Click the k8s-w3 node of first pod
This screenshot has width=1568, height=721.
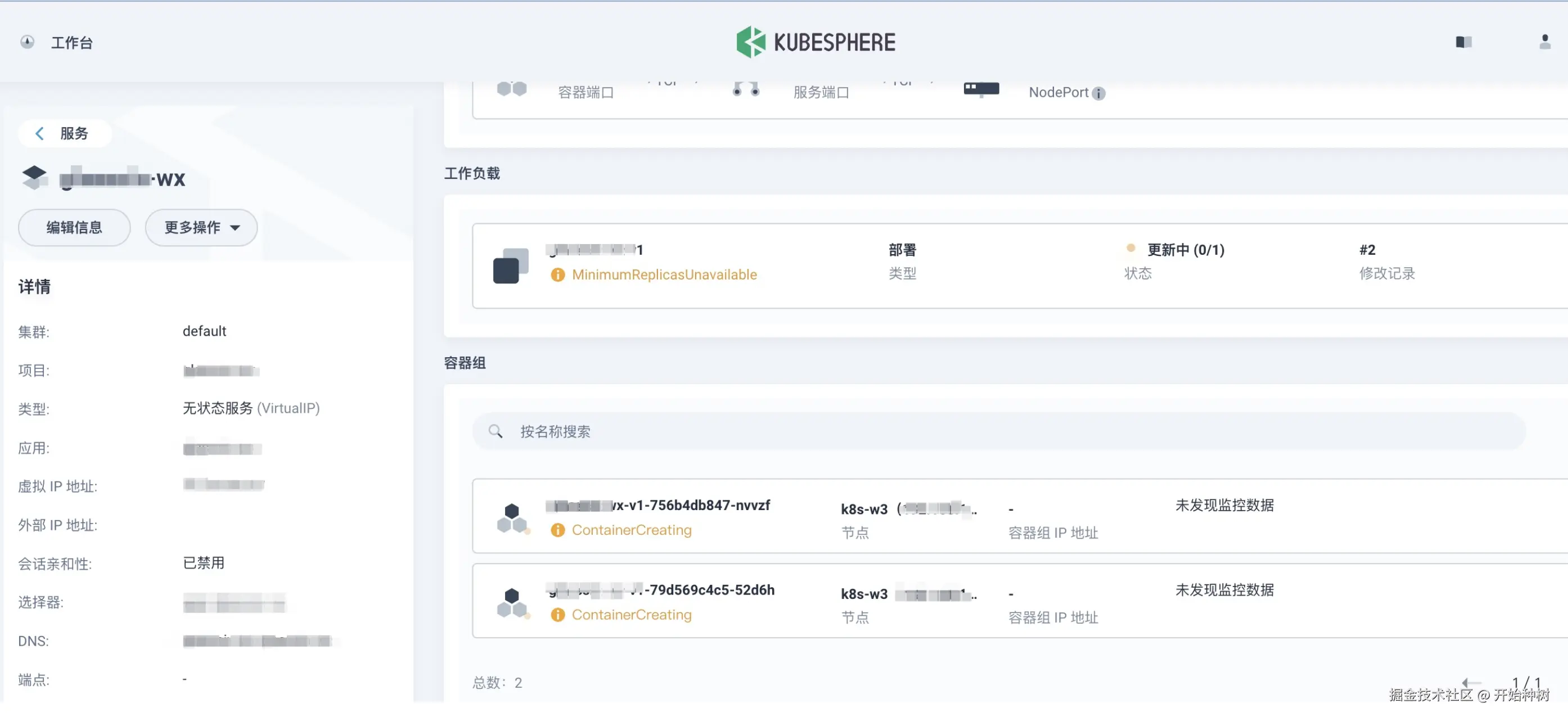864,508
